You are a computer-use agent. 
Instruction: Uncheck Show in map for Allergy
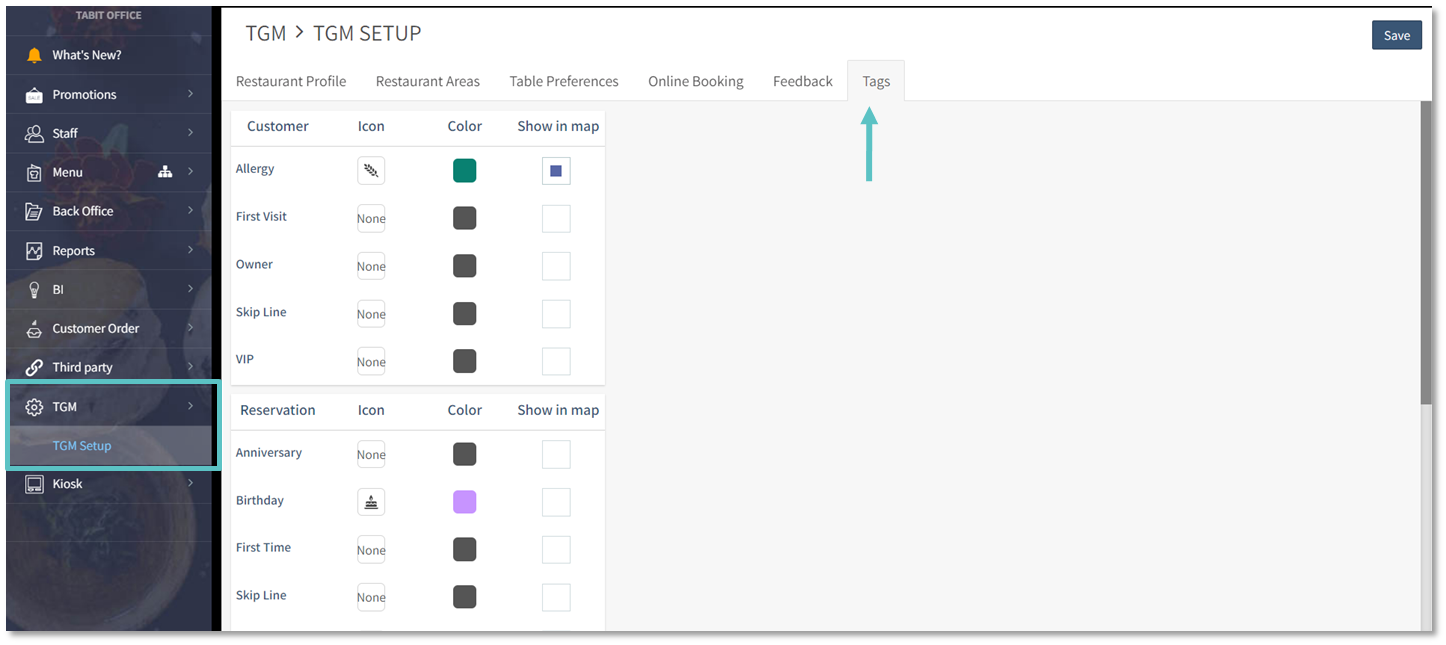tap(556, 171)
